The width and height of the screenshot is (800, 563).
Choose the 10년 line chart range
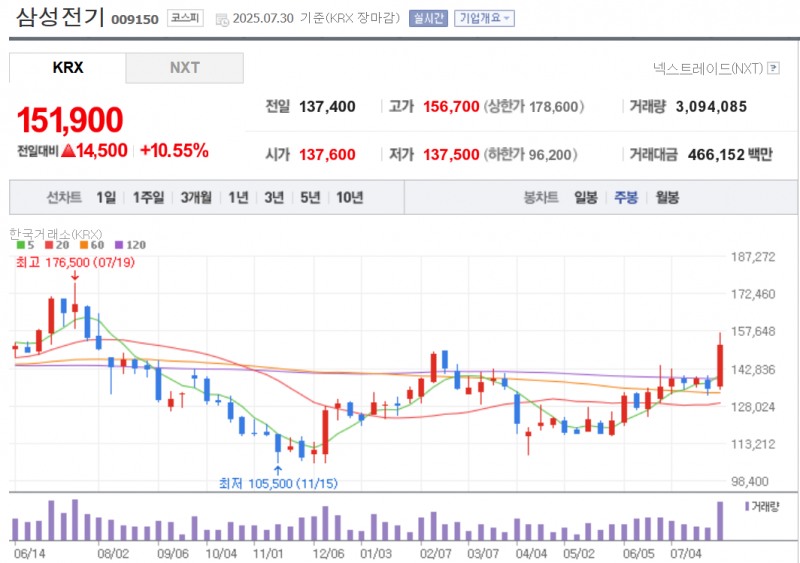350,198
